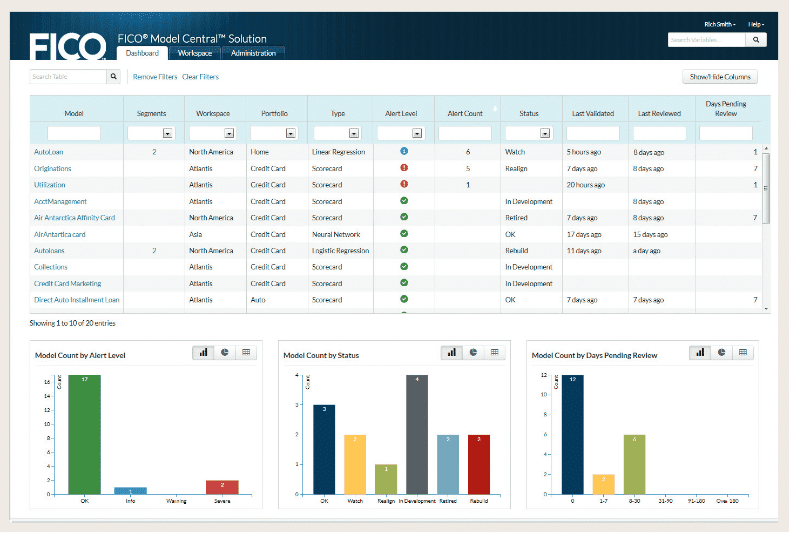Click the Days Pending Review filter box
Viewport: 789px width, 542px height.
click(x=726, y=133)
